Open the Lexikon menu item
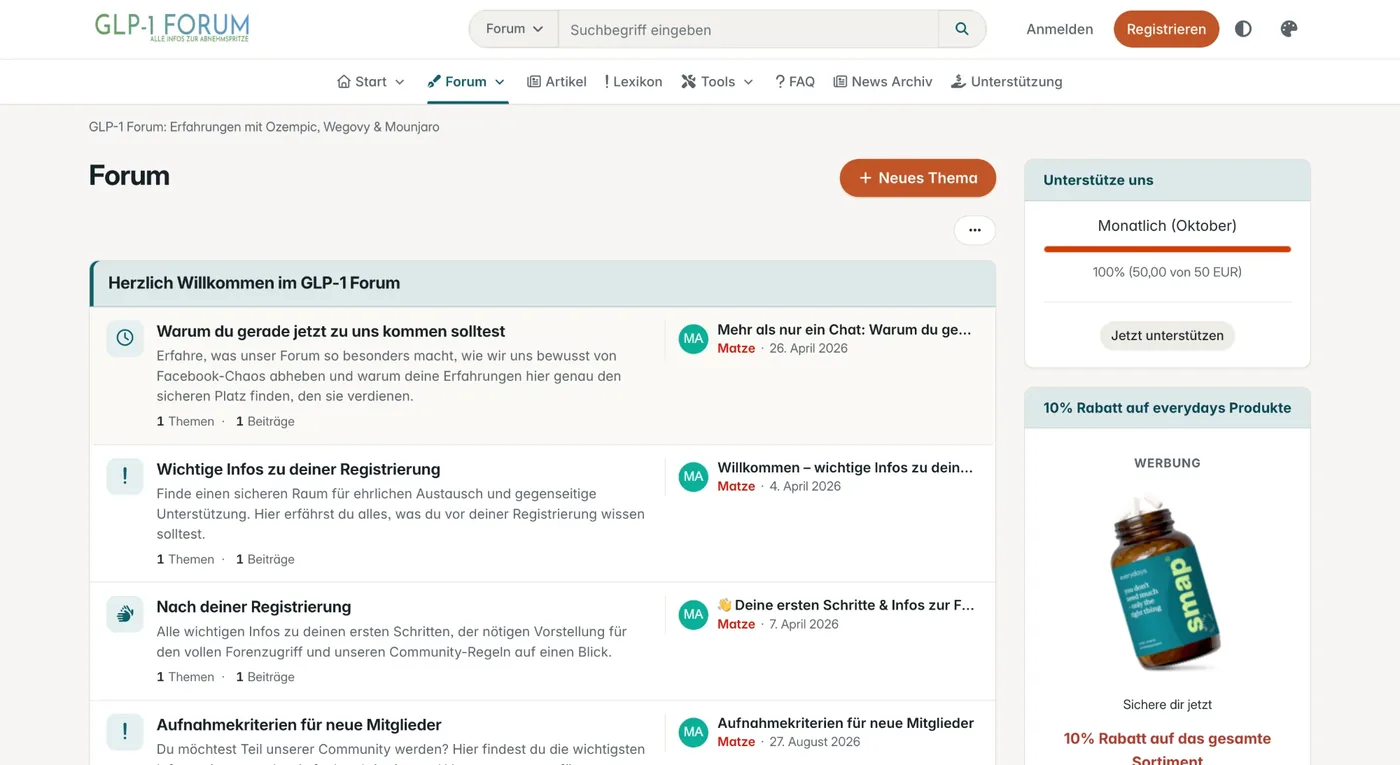The width and height of the screenshot is (1400, 765). click(634, 82)
